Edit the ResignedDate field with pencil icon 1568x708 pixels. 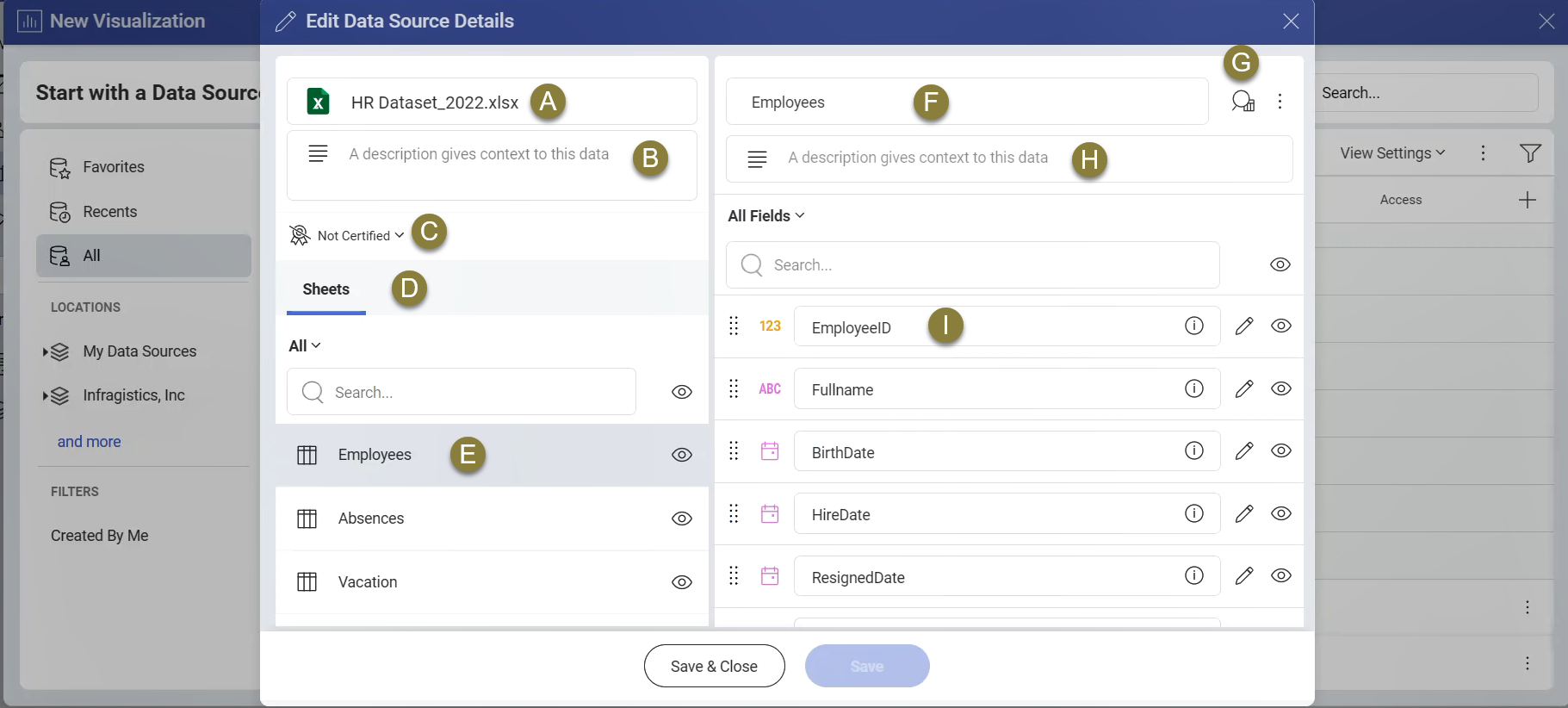1244,575
